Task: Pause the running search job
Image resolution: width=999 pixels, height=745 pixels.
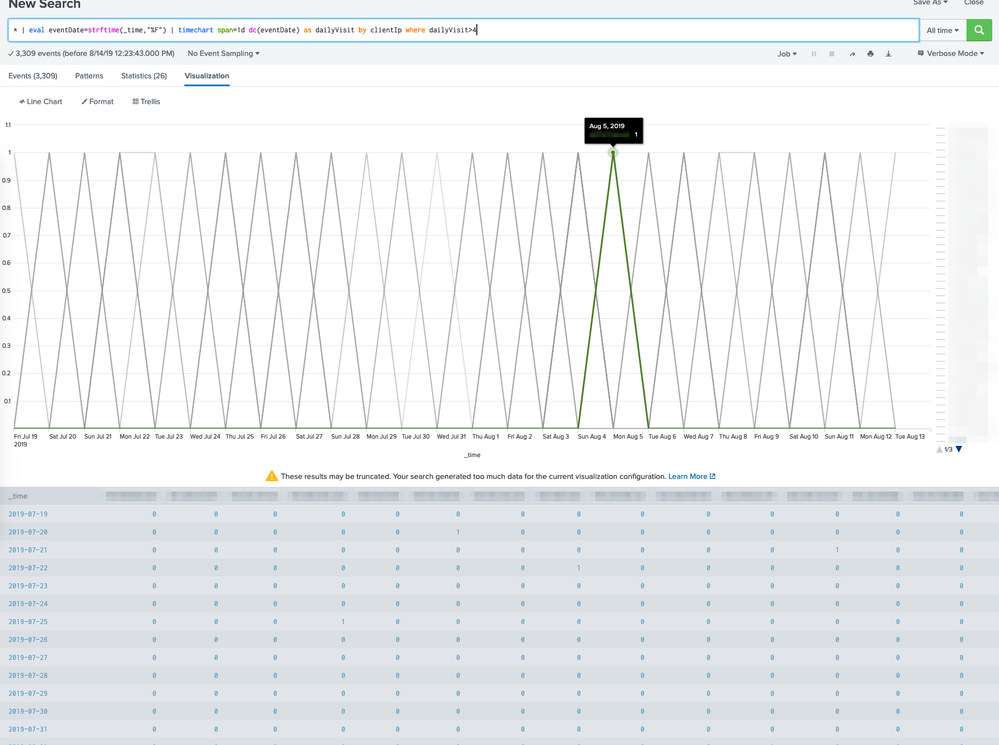Action: coord(814,54)
